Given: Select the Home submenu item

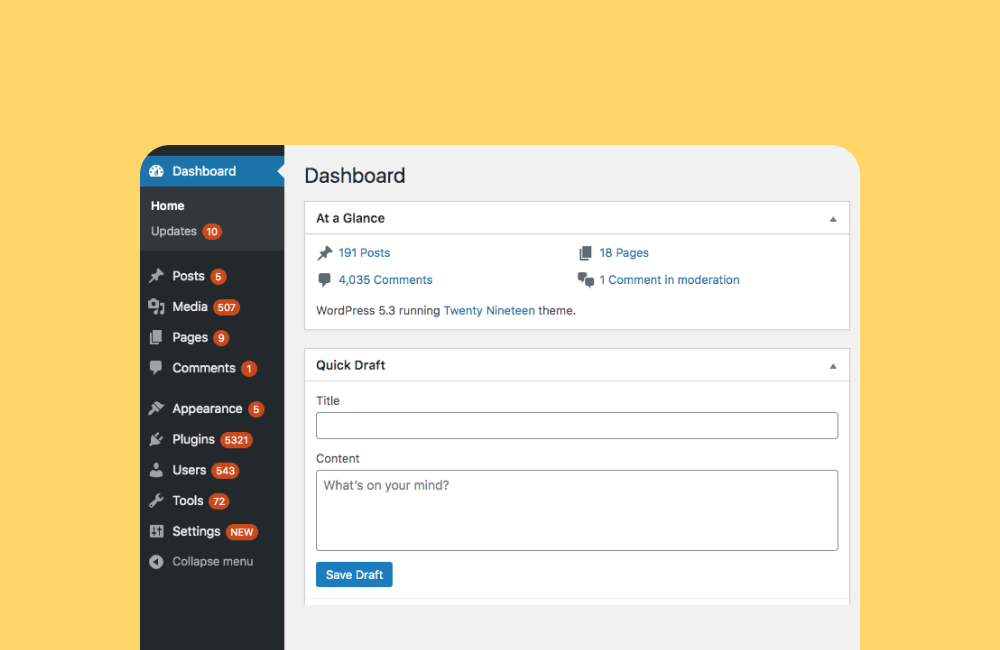Looking at the screenshot, I should pyautogui.click(x=168, y=206).
